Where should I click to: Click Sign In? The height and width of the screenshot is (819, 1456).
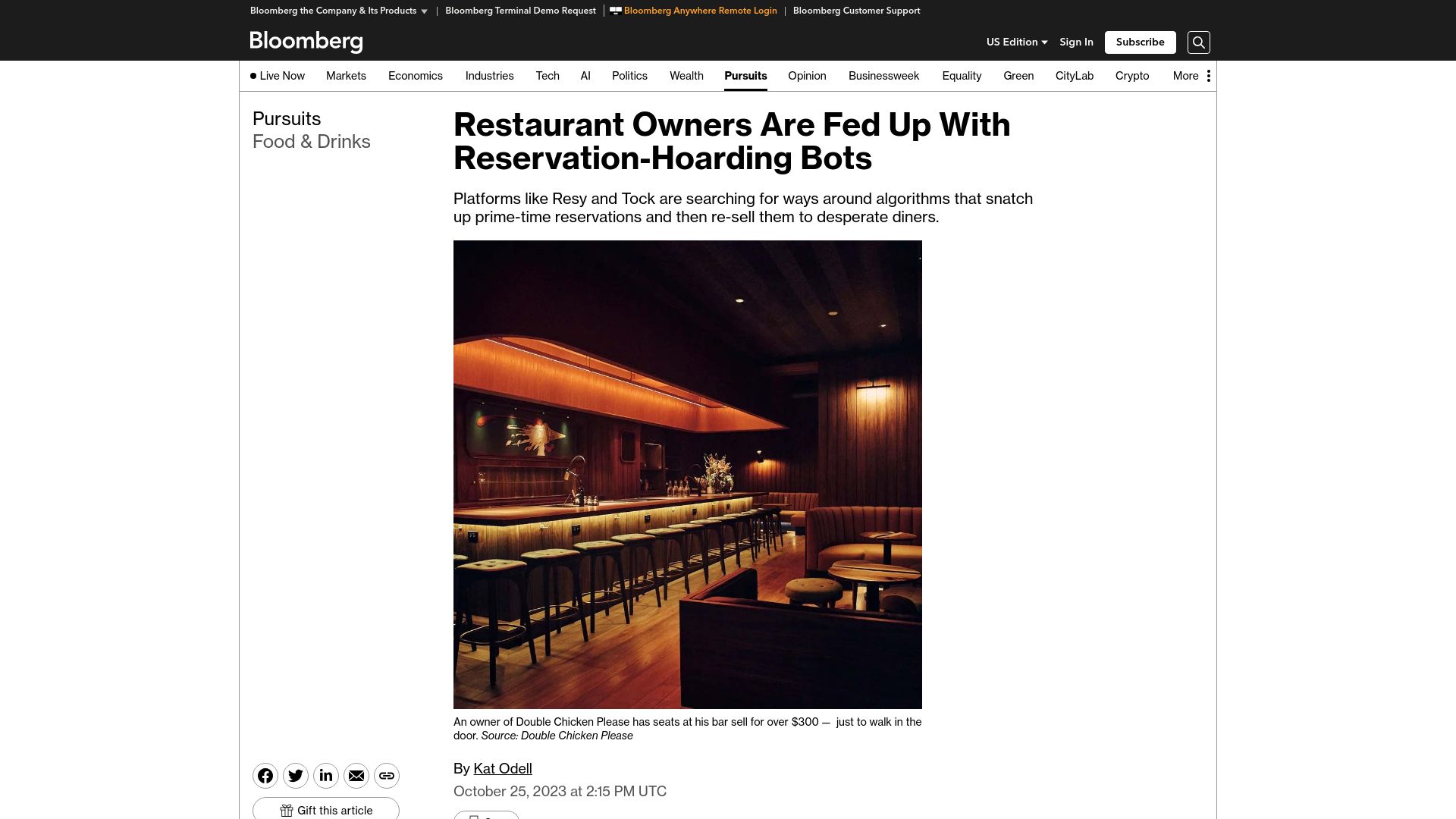pos(1077,42)
